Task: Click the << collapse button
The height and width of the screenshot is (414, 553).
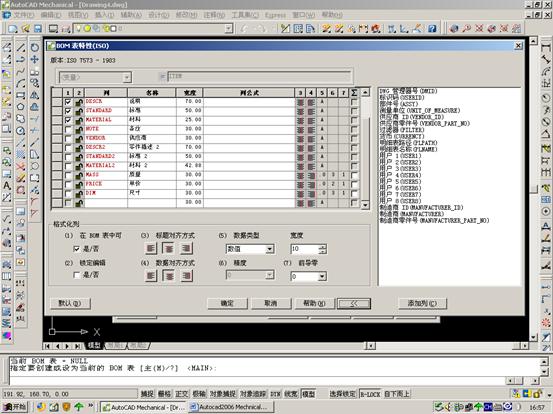Action: 354,304
